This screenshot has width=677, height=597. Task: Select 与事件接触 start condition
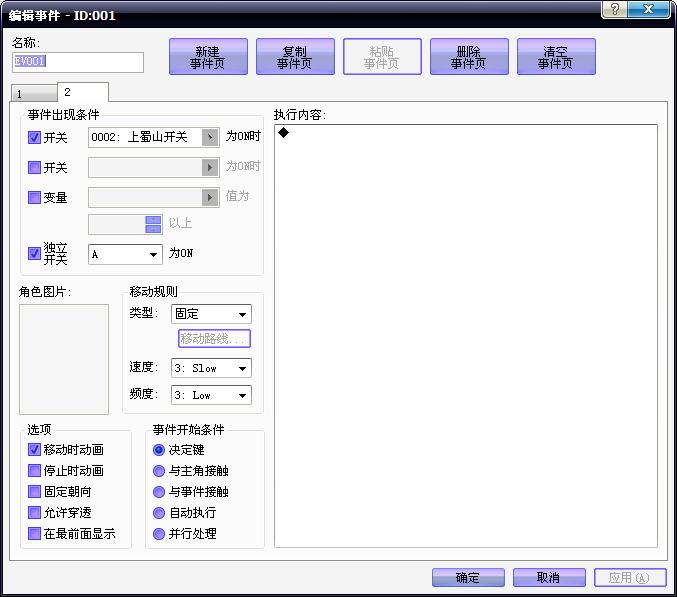click(159, 492)
